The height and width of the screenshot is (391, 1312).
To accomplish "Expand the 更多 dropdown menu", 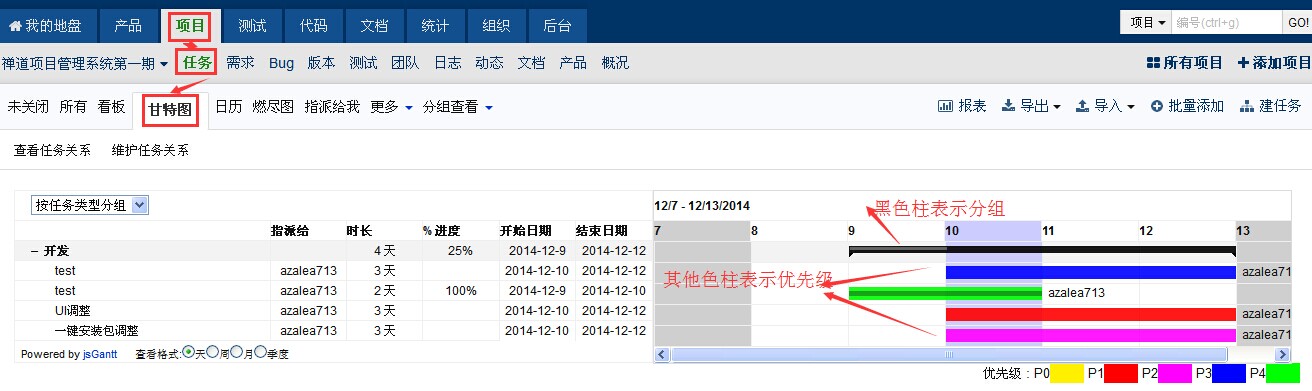I will (392, 106).
